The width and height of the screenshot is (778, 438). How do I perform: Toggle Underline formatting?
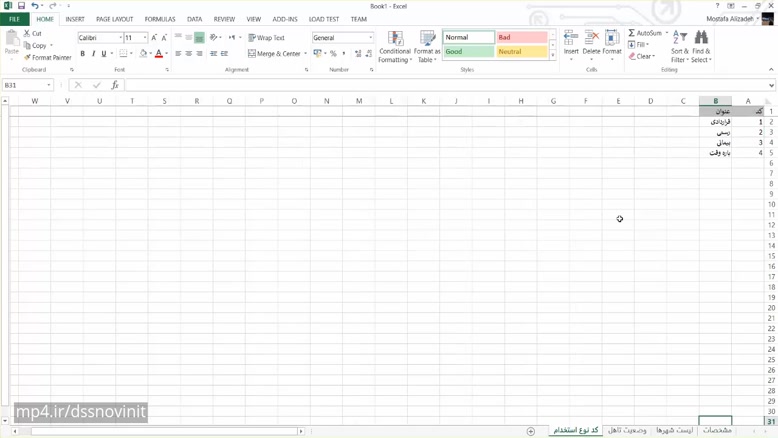tap(103, 54)
